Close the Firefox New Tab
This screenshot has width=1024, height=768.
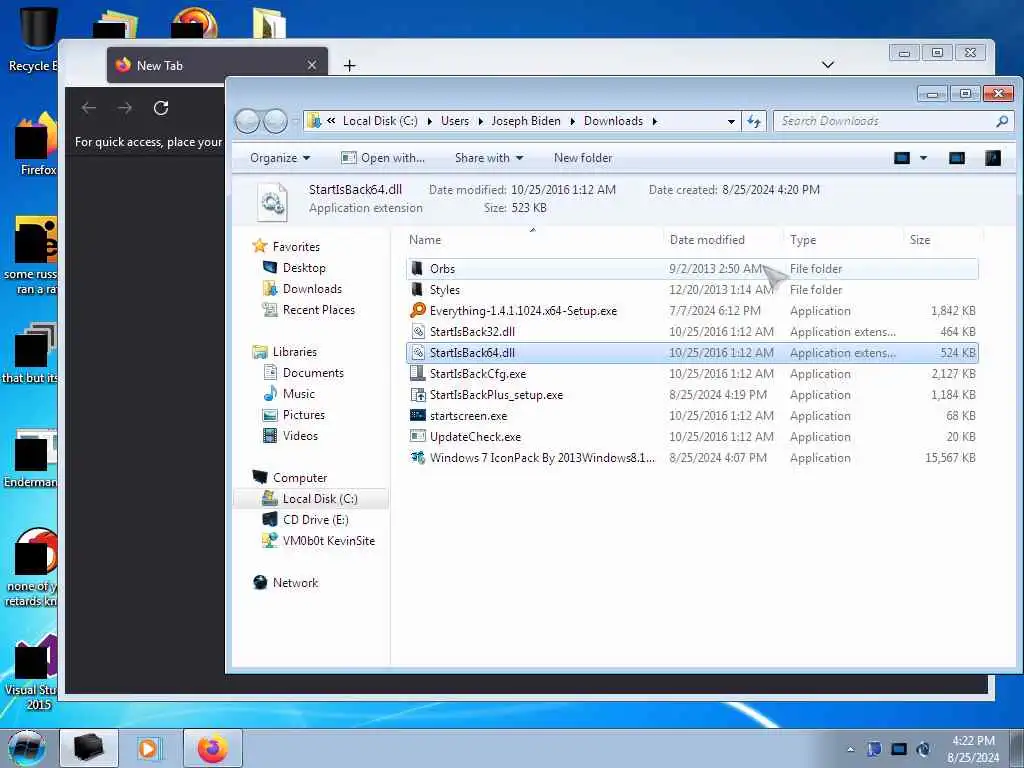[312, 65]
